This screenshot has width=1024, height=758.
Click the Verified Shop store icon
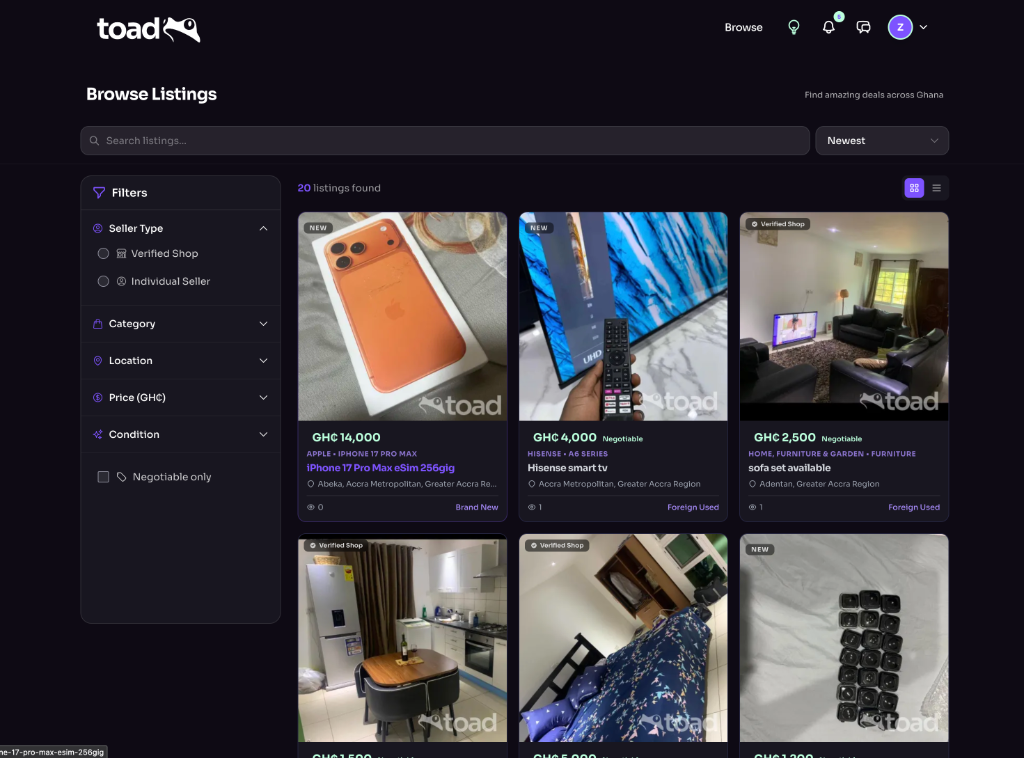pos(121,253)
